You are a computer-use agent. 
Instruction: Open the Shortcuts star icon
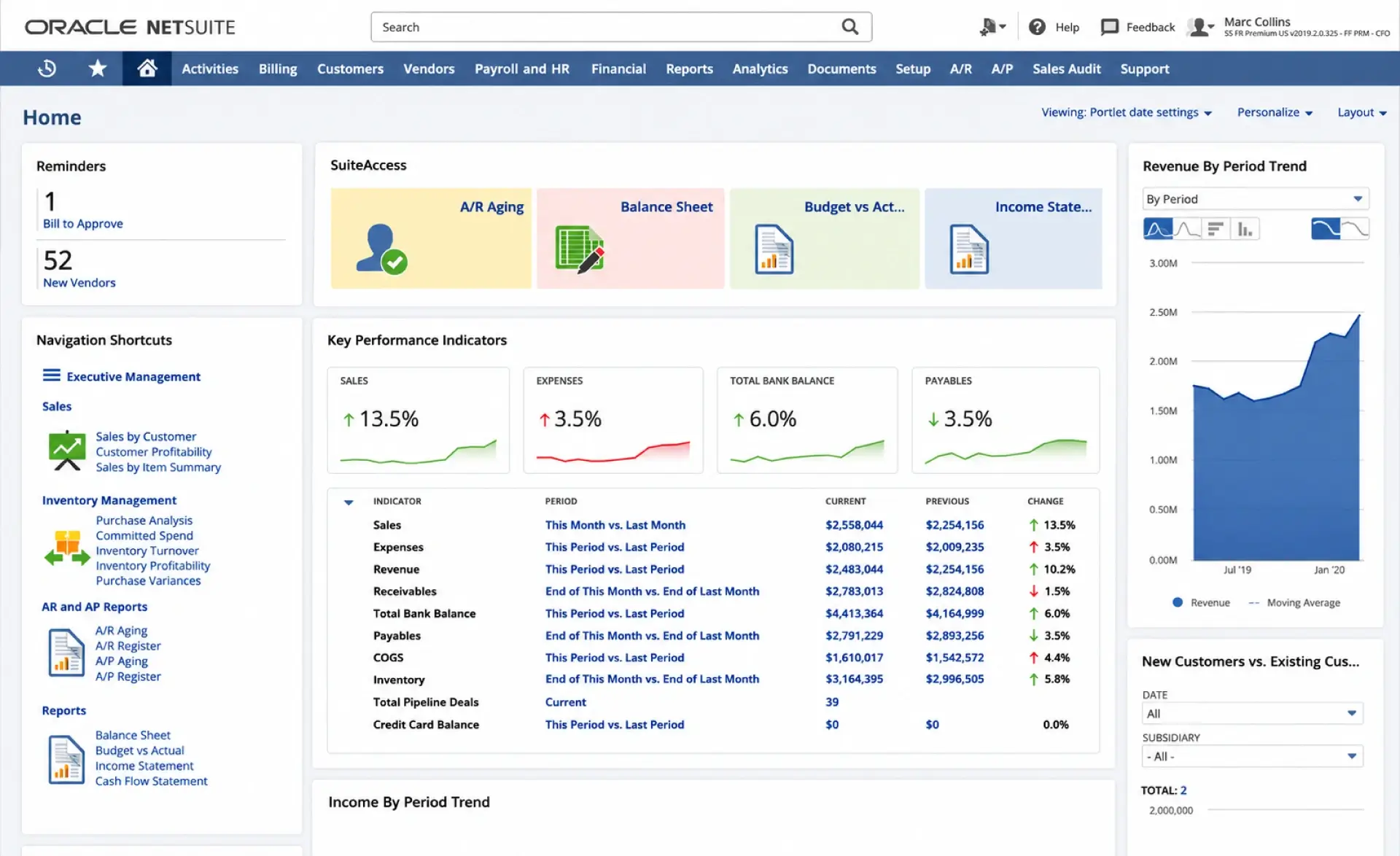tap(97, 69)
